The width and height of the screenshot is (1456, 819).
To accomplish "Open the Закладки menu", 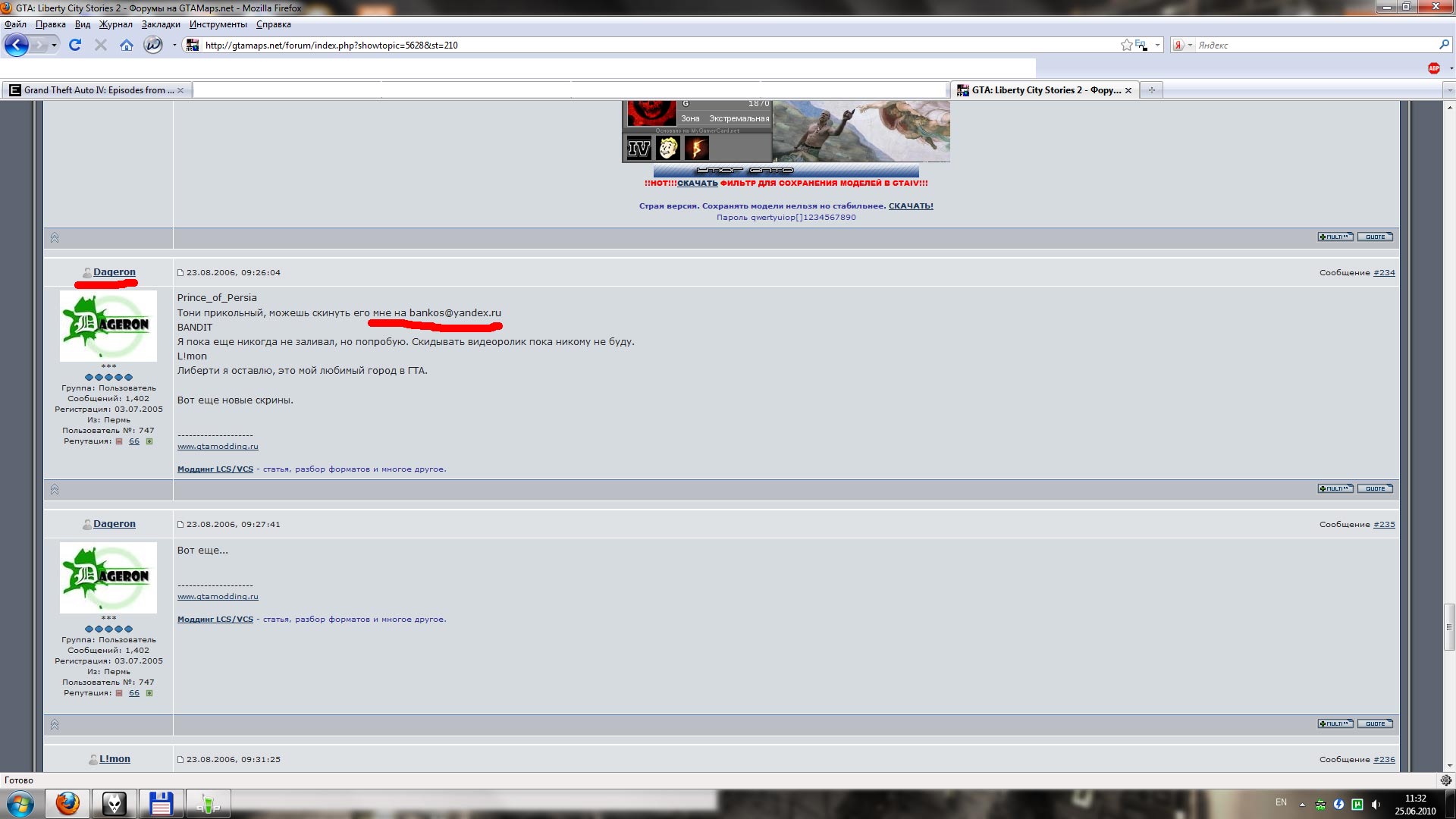I will point(161,24).
